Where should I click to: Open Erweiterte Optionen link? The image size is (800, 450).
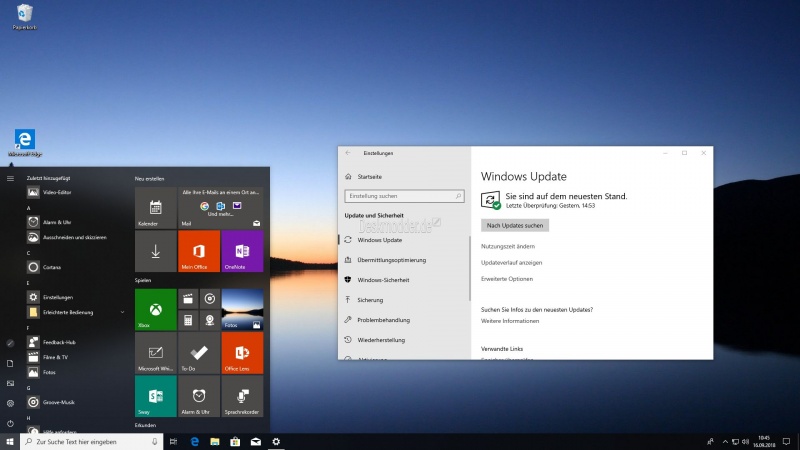pos(507,279)
